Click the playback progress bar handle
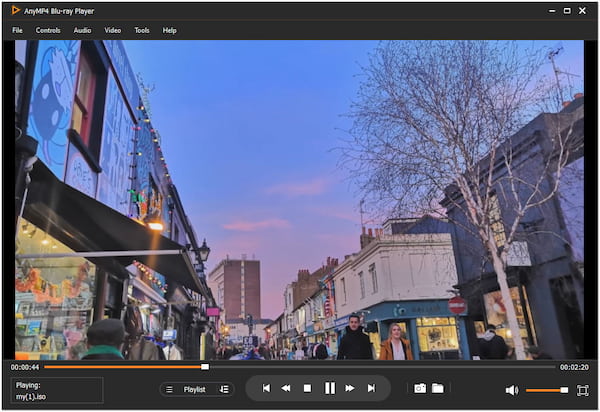 click(x=205, y=367)
